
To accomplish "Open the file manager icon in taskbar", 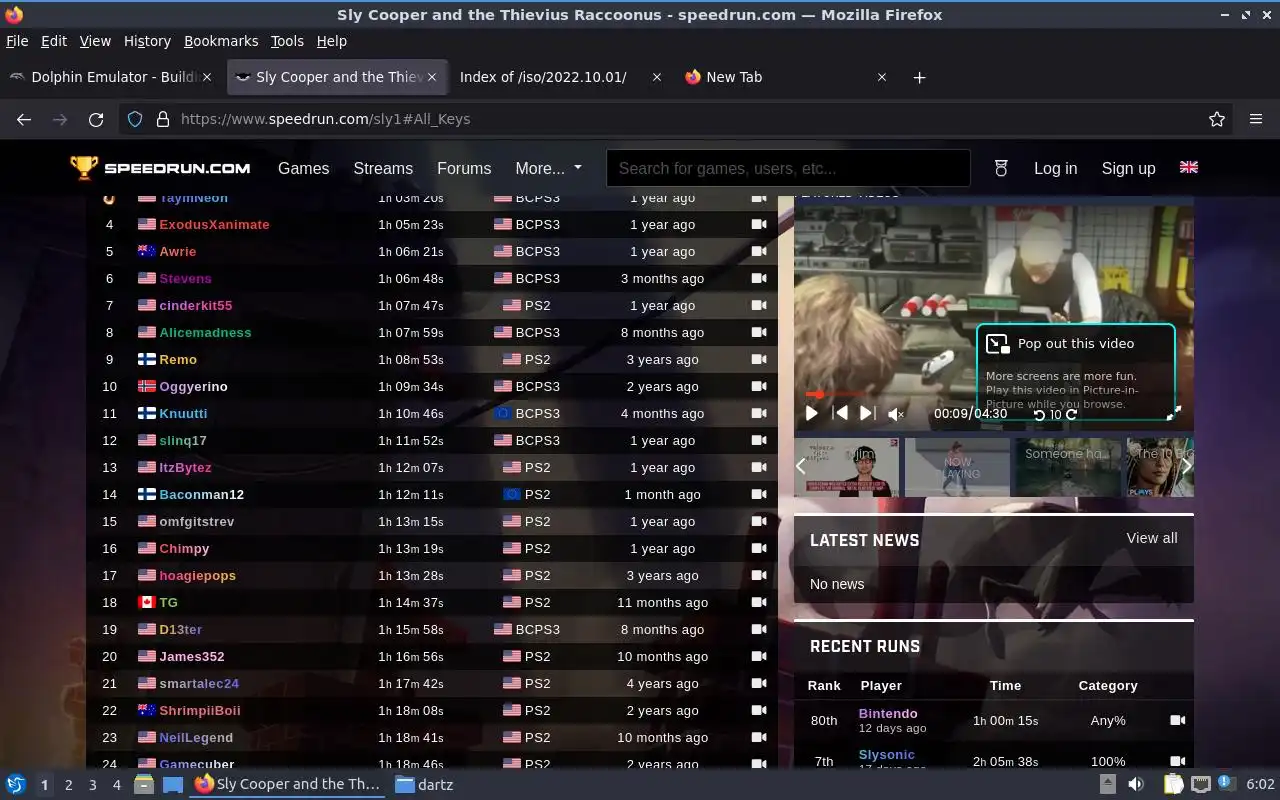I will (x=144, y=785).
